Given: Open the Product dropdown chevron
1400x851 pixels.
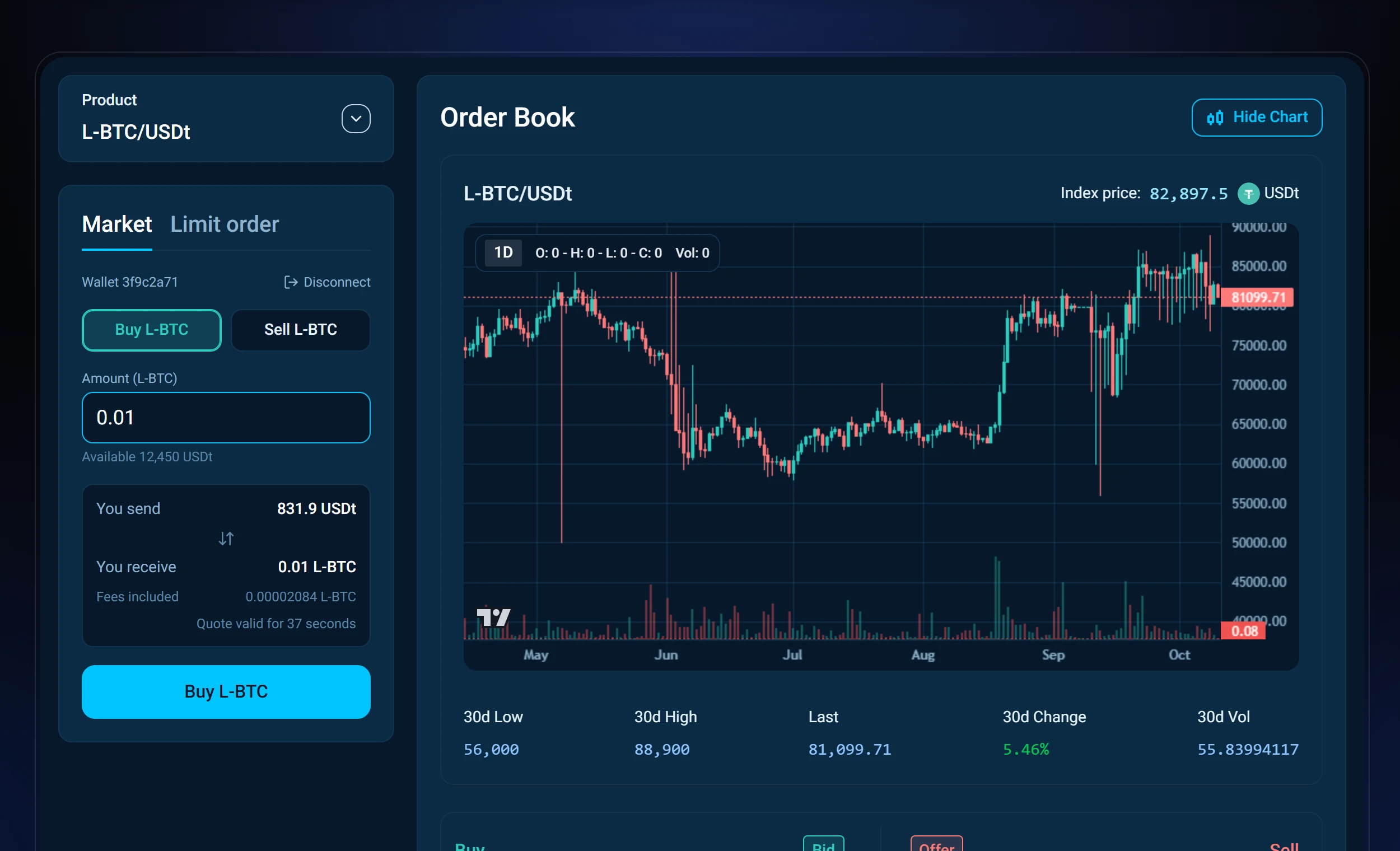Looking at the screenshot, I should pyautogui.click(x=356, y=119).
